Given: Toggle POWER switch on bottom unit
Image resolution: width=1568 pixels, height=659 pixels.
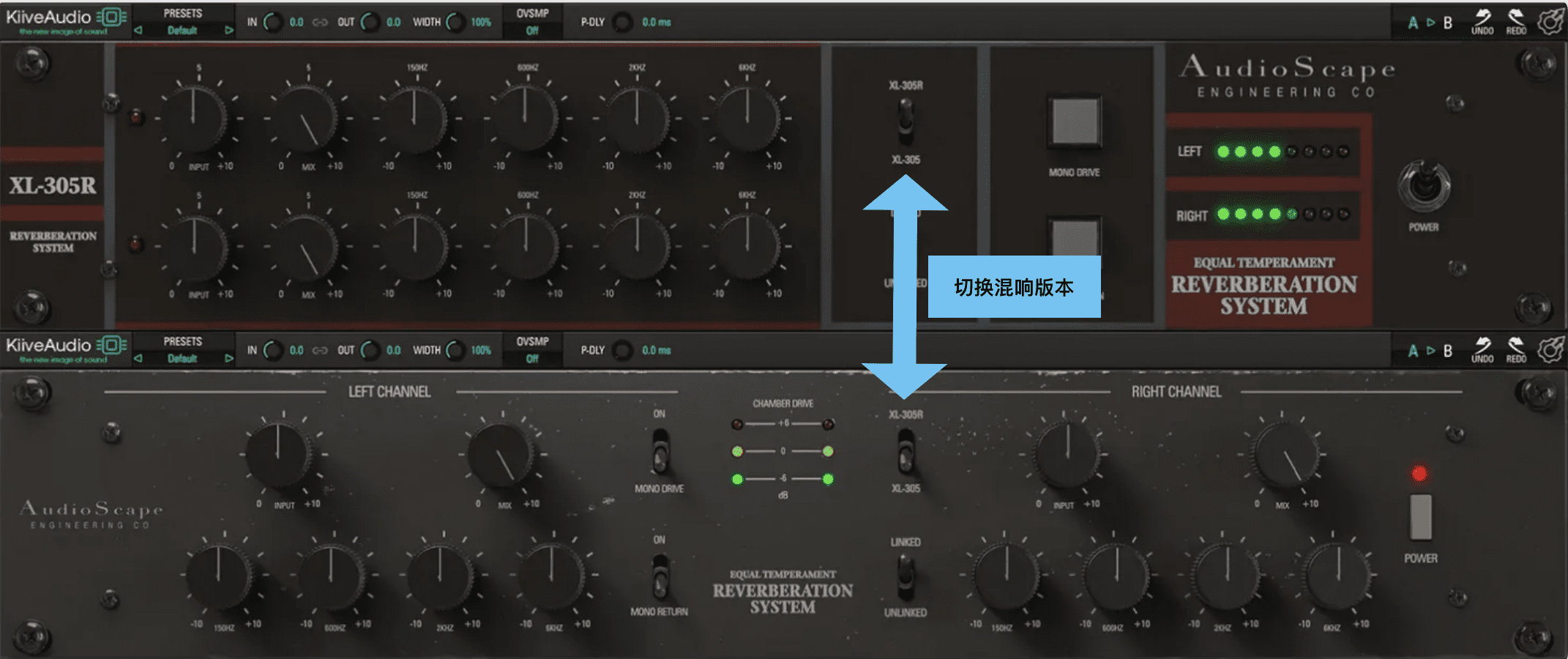Looking at the screenshot, I should (x=1420, y=516).
